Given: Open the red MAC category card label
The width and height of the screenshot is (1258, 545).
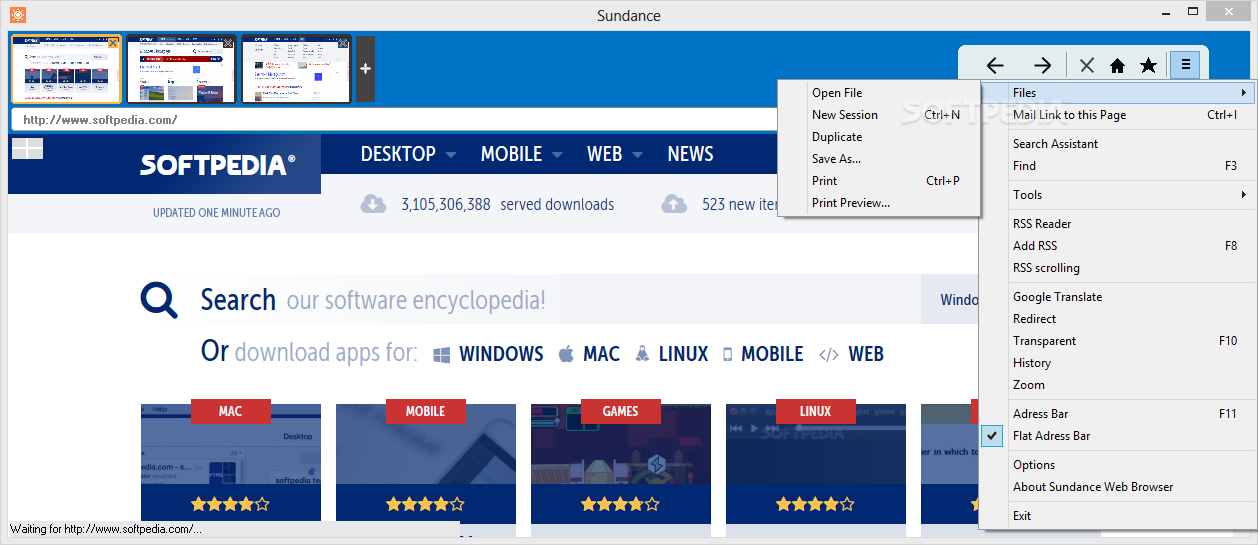Looking at the screenshot, I should point(230,411).
